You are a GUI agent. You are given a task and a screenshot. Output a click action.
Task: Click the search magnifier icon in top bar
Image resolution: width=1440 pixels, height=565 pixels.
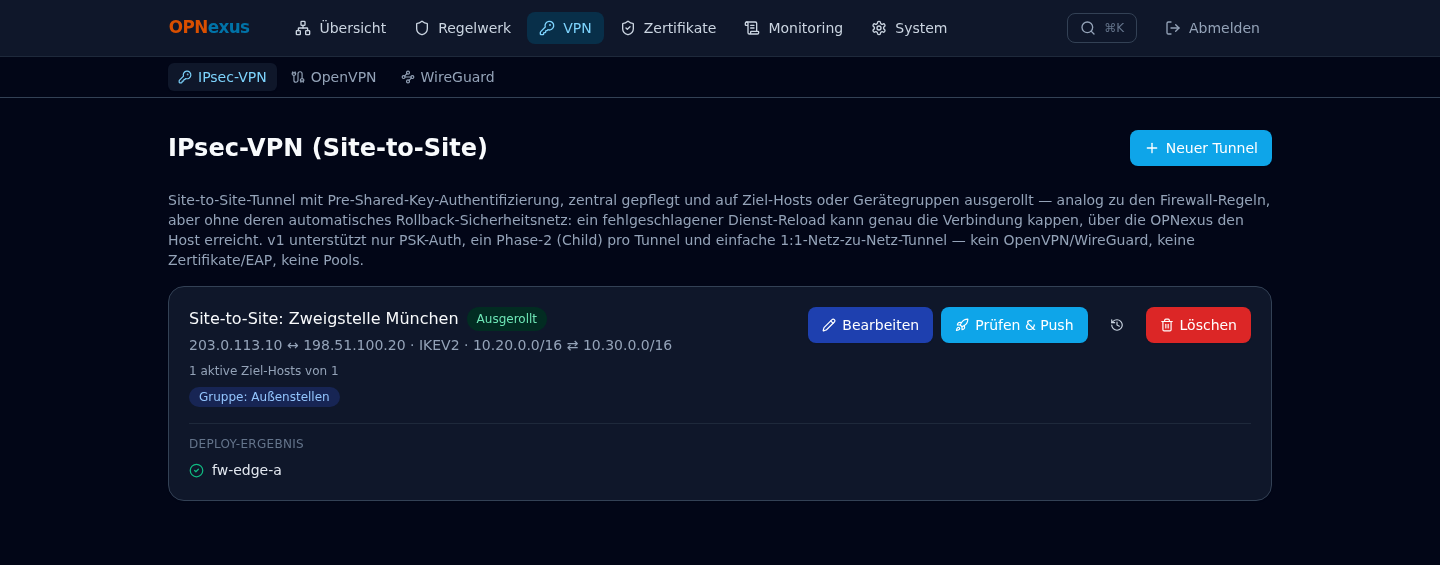(x=1088, y=28)
